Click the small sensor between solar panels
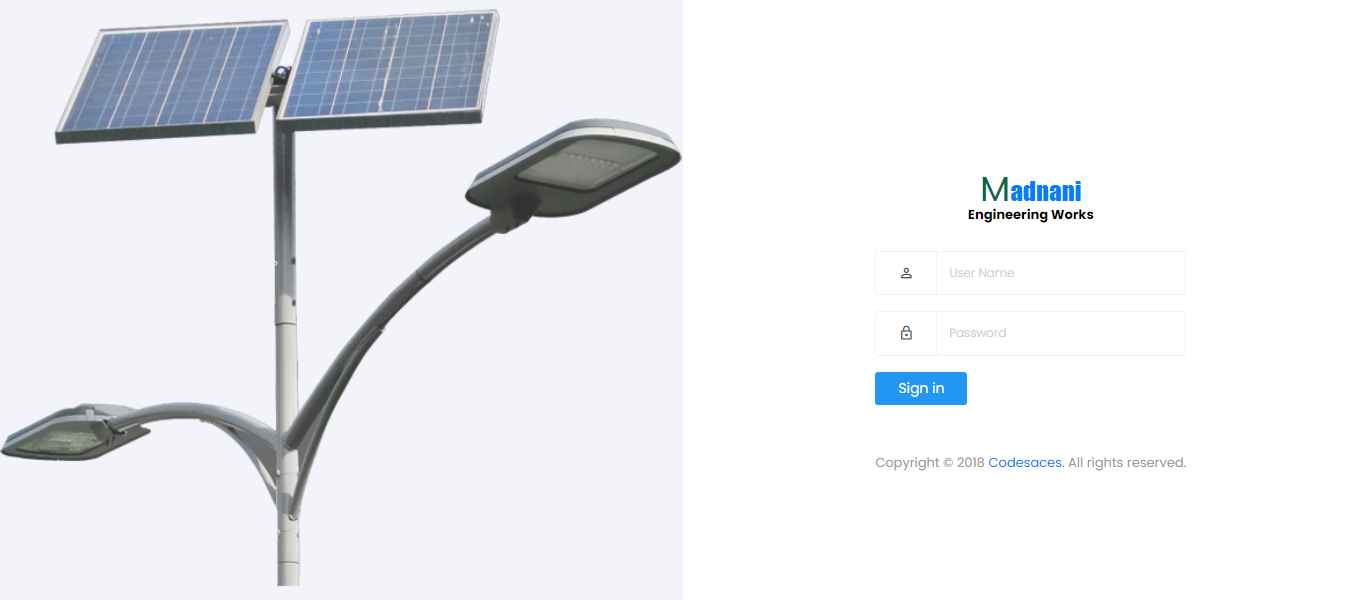The height and width of the screenshot is (600, 1366). [x=282, y=75]
